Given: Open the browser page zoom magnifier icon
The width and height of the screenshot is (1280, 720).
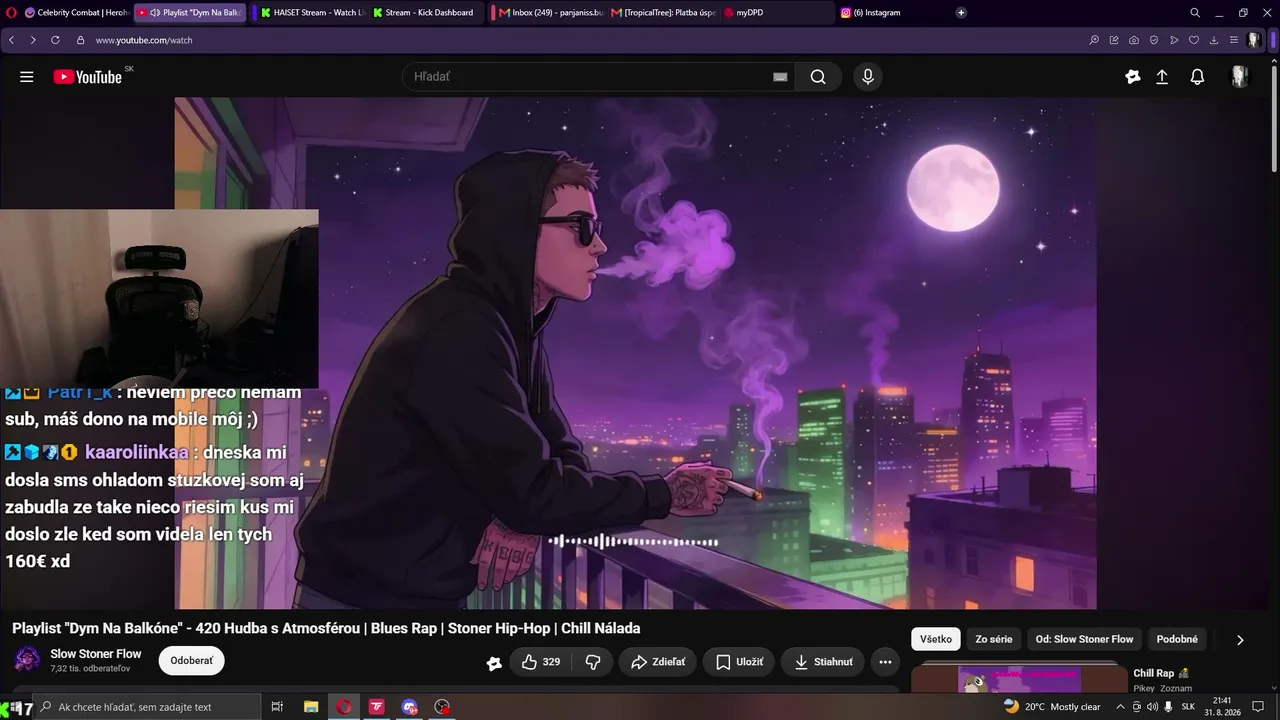Looking at the screenshot, I should click(x=1094, y=40).
